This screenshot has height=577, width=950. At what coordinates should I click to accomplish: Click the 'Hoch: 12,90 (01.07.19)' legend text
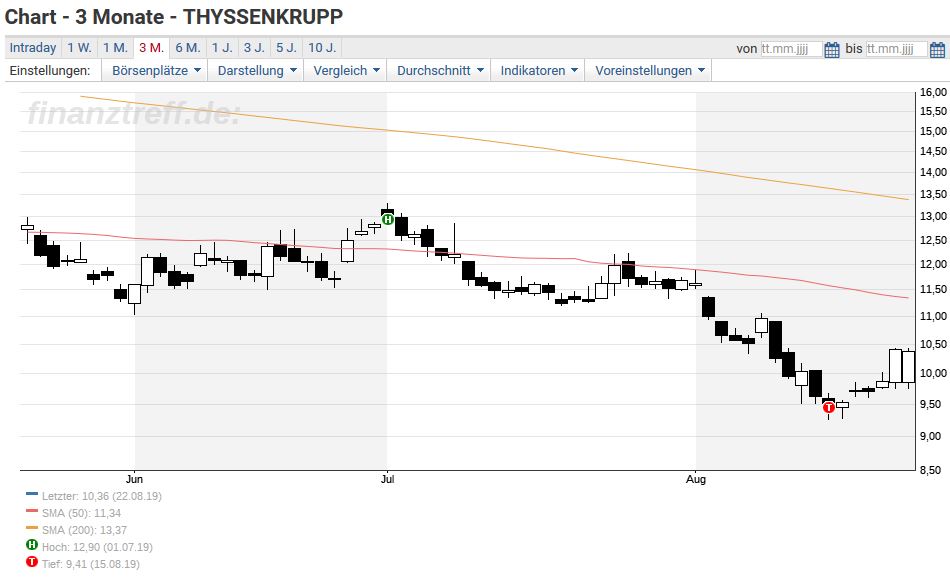pyautogui.click(x=97, y=547)
